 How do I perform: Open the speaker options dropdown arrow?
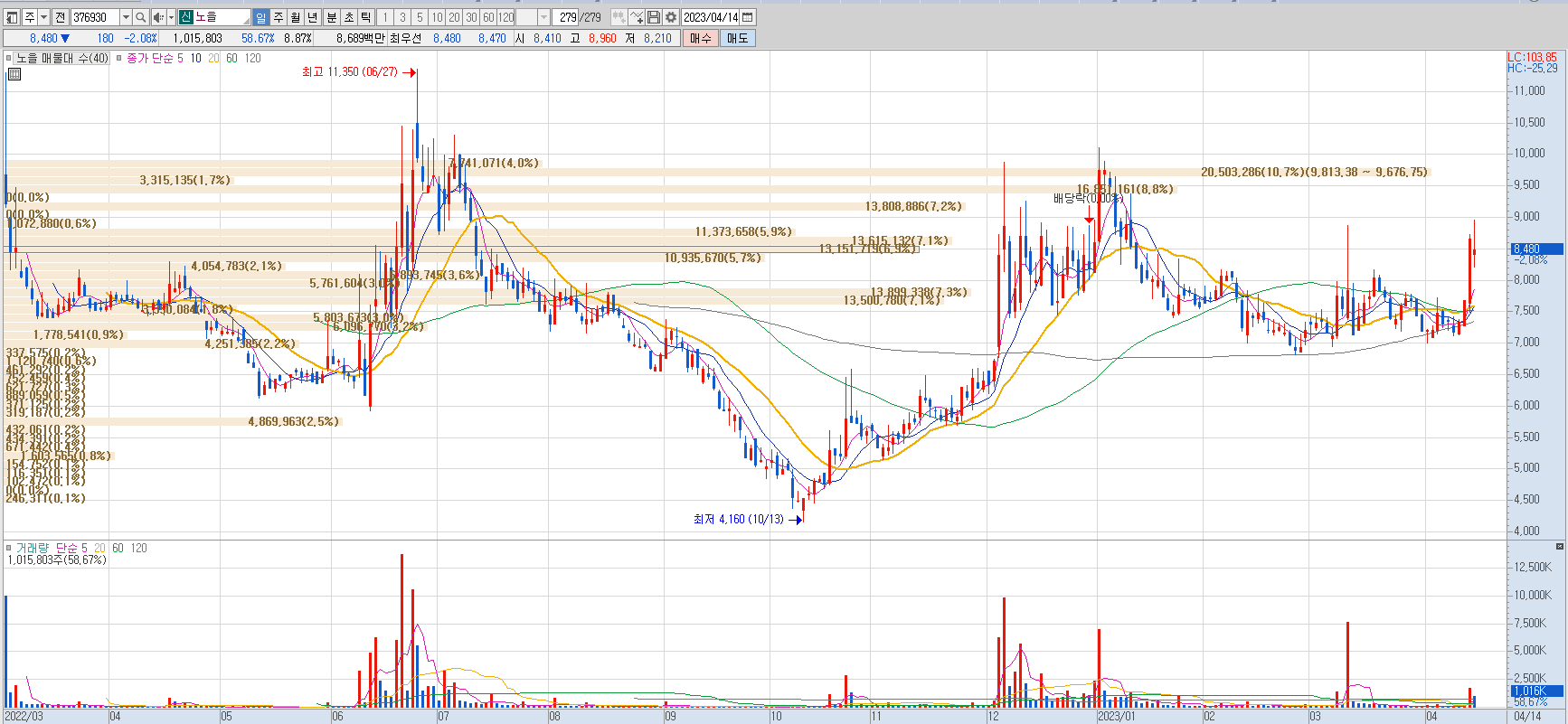pos(171,17)
